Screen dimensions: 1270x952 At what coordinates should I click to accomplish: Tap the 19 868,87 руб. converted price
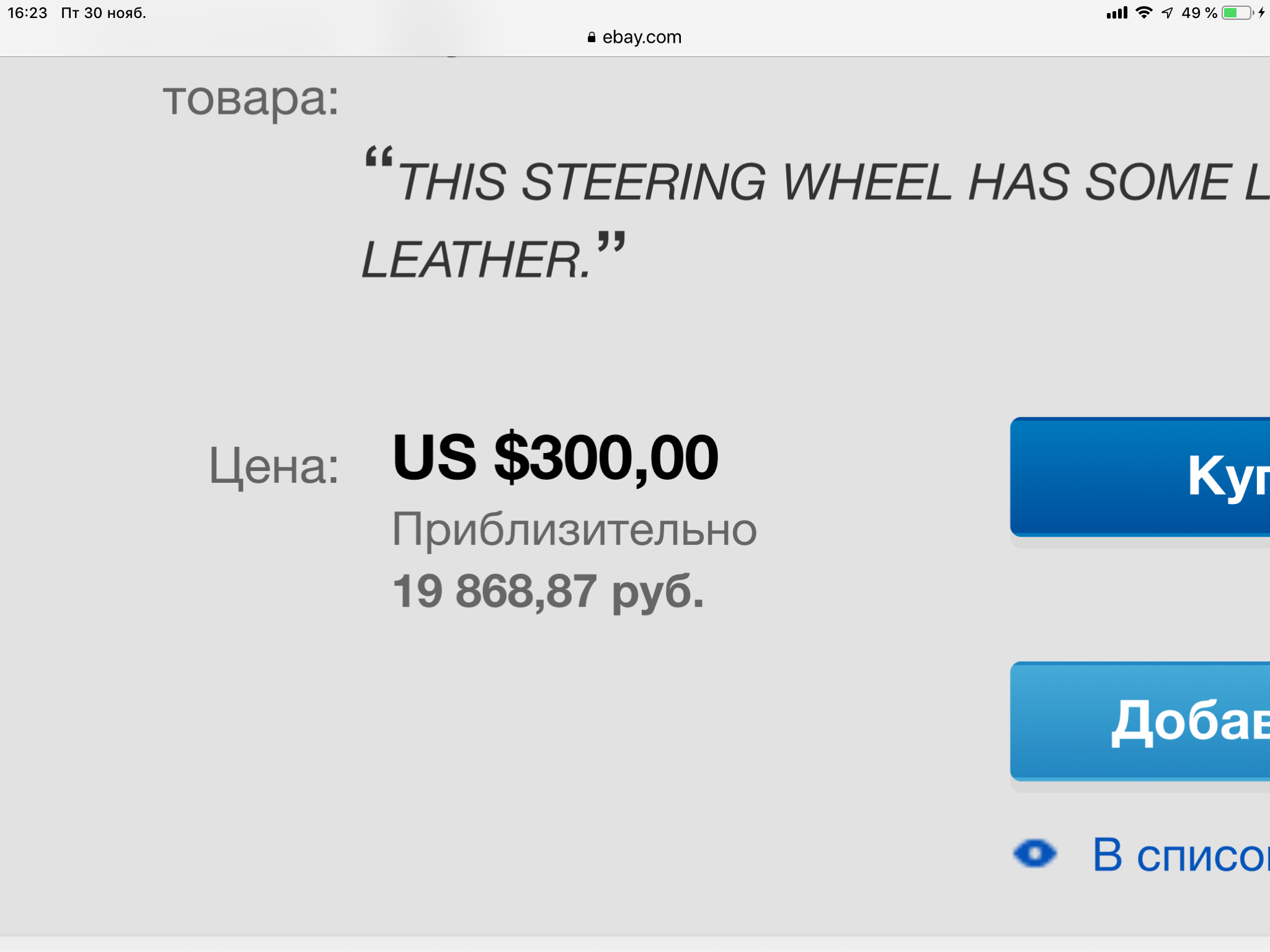point(548,591)
